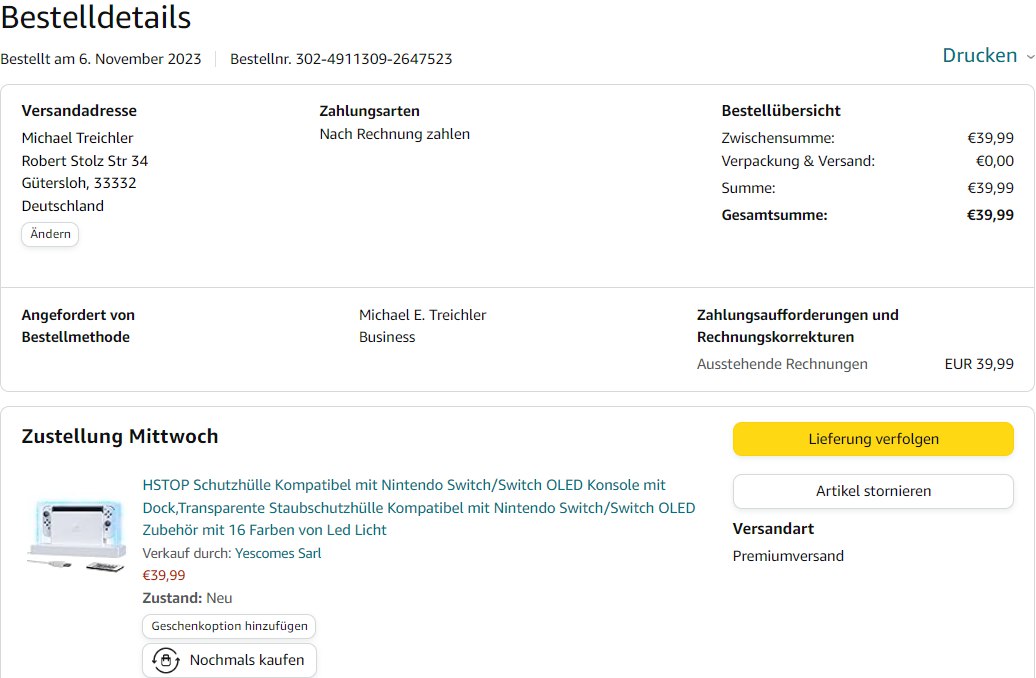Click the Bestelldetails page heading
Image resolution: width=1036 pixels, height=678 pixels.
[96, 17]
